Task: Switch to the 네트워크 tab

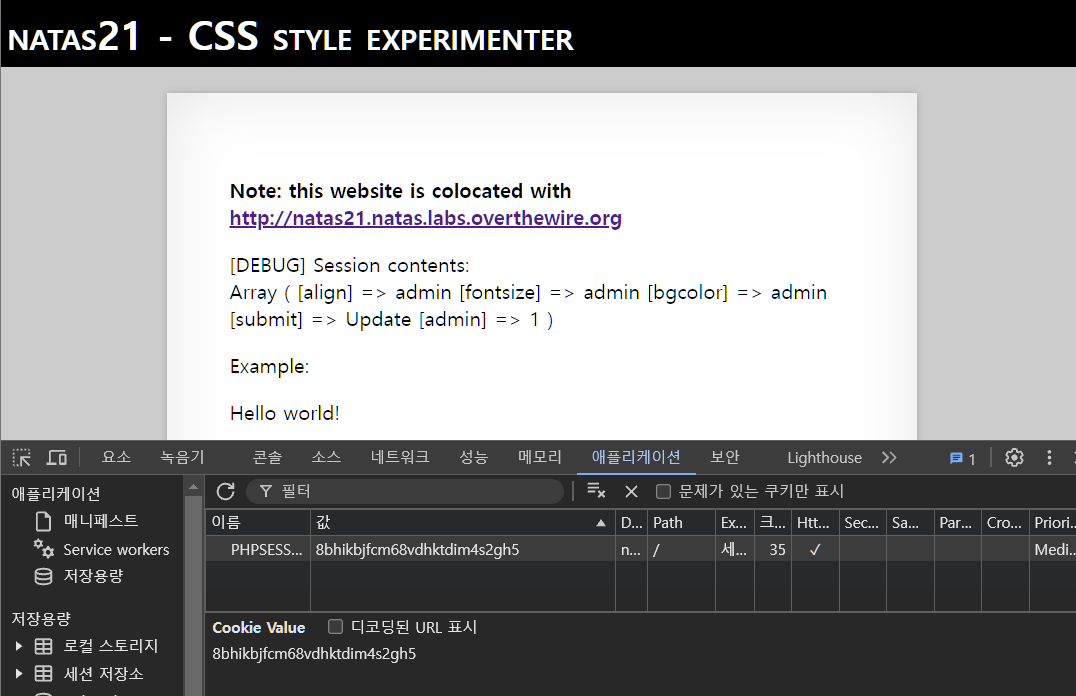Action: pyautogui.click(x=400, y=457)
